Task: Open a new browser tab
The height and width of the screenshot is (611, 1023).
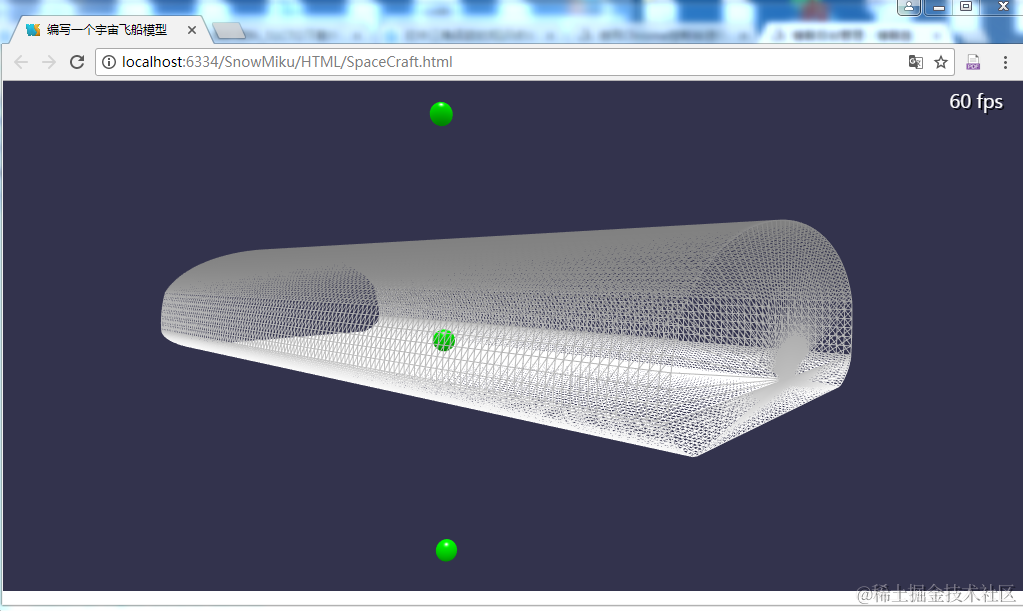Action: tap(228, 30)
